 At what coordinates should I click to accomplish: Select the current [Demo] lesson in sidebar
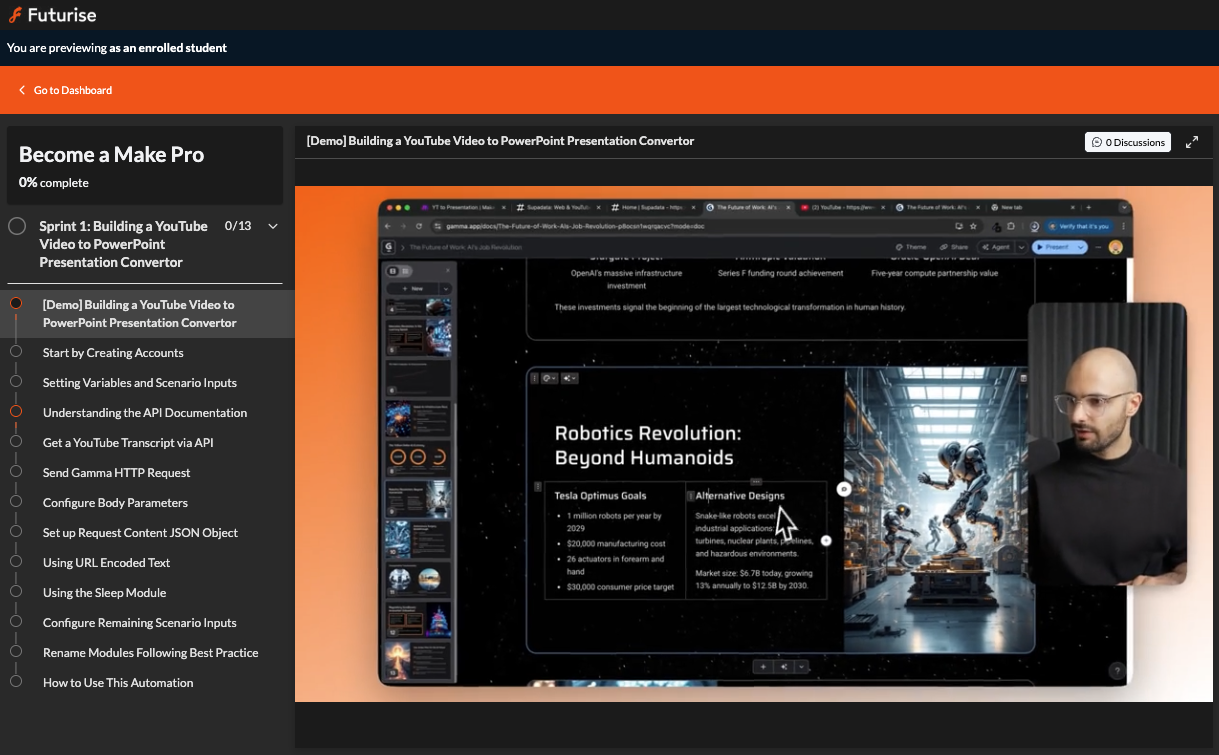(139, 313)
